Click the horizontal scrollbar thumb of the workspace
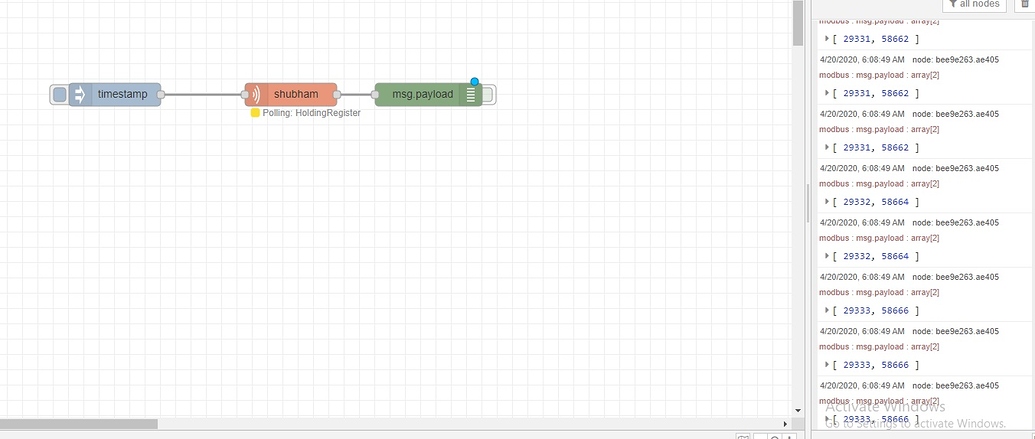Viewport: 1035px width, 439px height. (x=79, y=424)
